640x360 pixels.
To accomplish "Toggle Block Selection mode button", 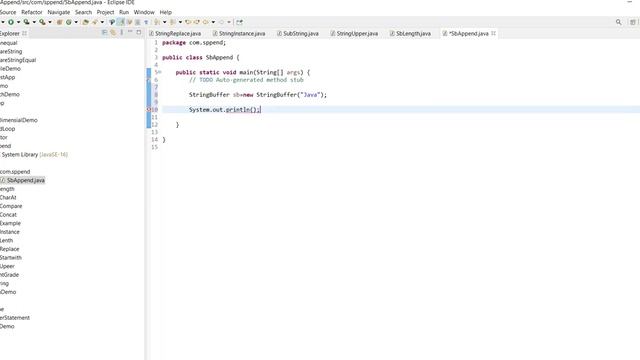I will 138,22.
